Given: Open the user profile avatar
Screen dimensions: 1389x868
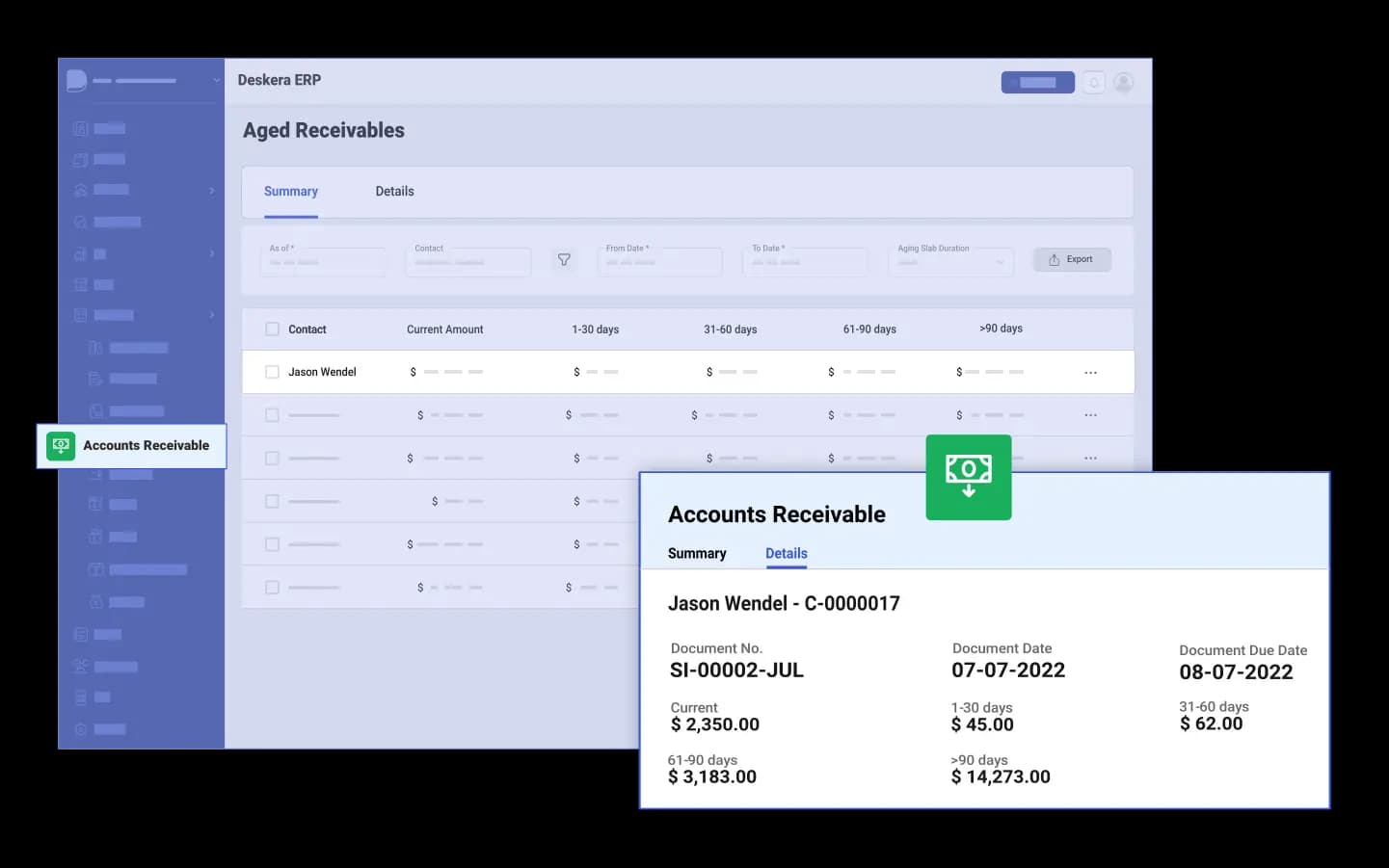Looking at the screenshot, I should (x=1123, y=83).
